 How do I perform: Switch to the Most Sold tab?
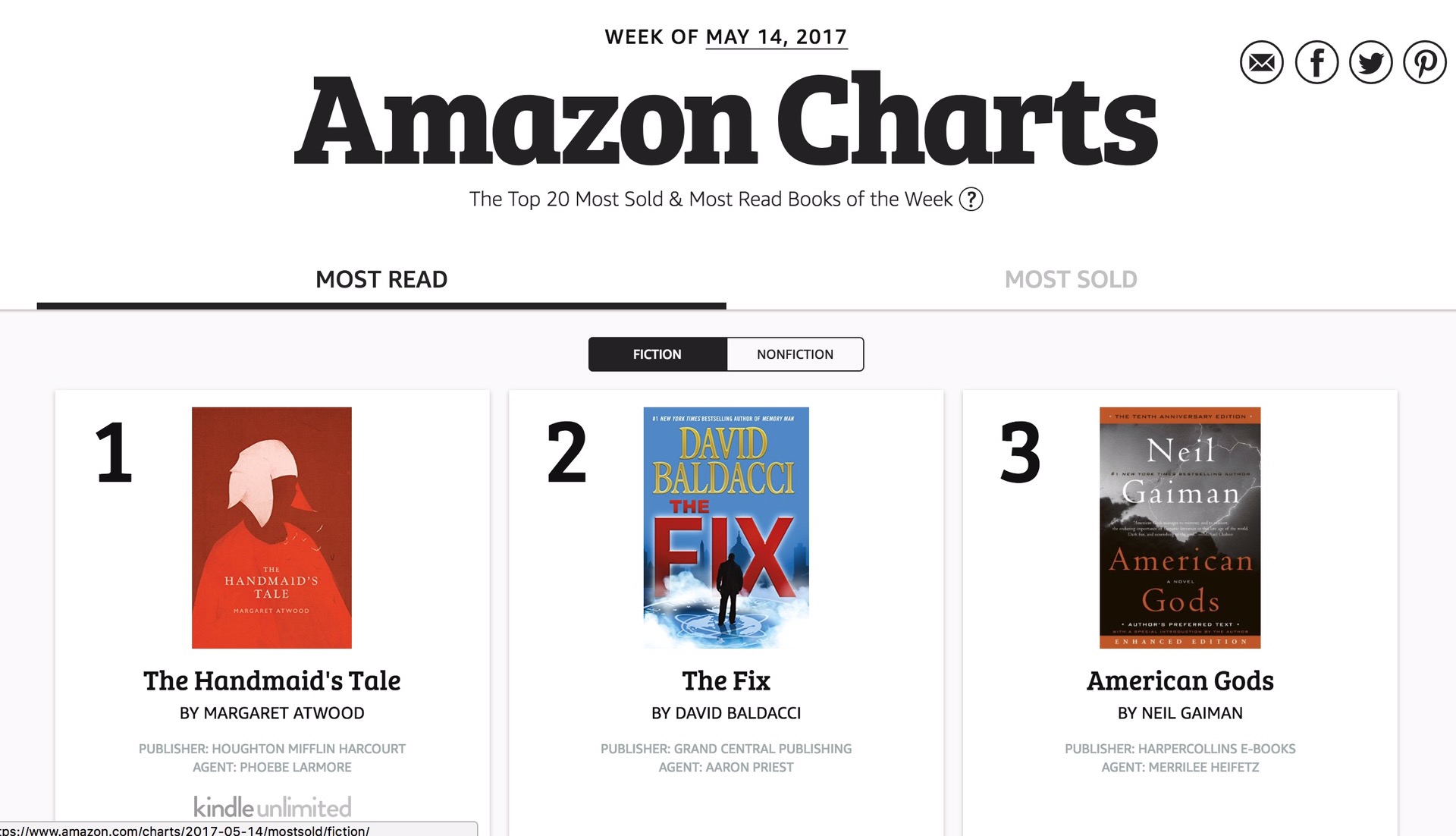point(1070,279)
